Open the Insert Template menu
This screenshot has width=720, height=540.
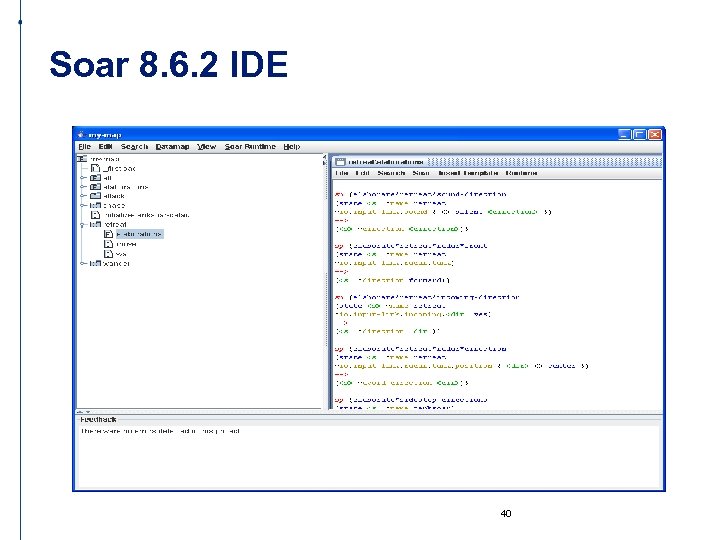click(x=468, y=173)
